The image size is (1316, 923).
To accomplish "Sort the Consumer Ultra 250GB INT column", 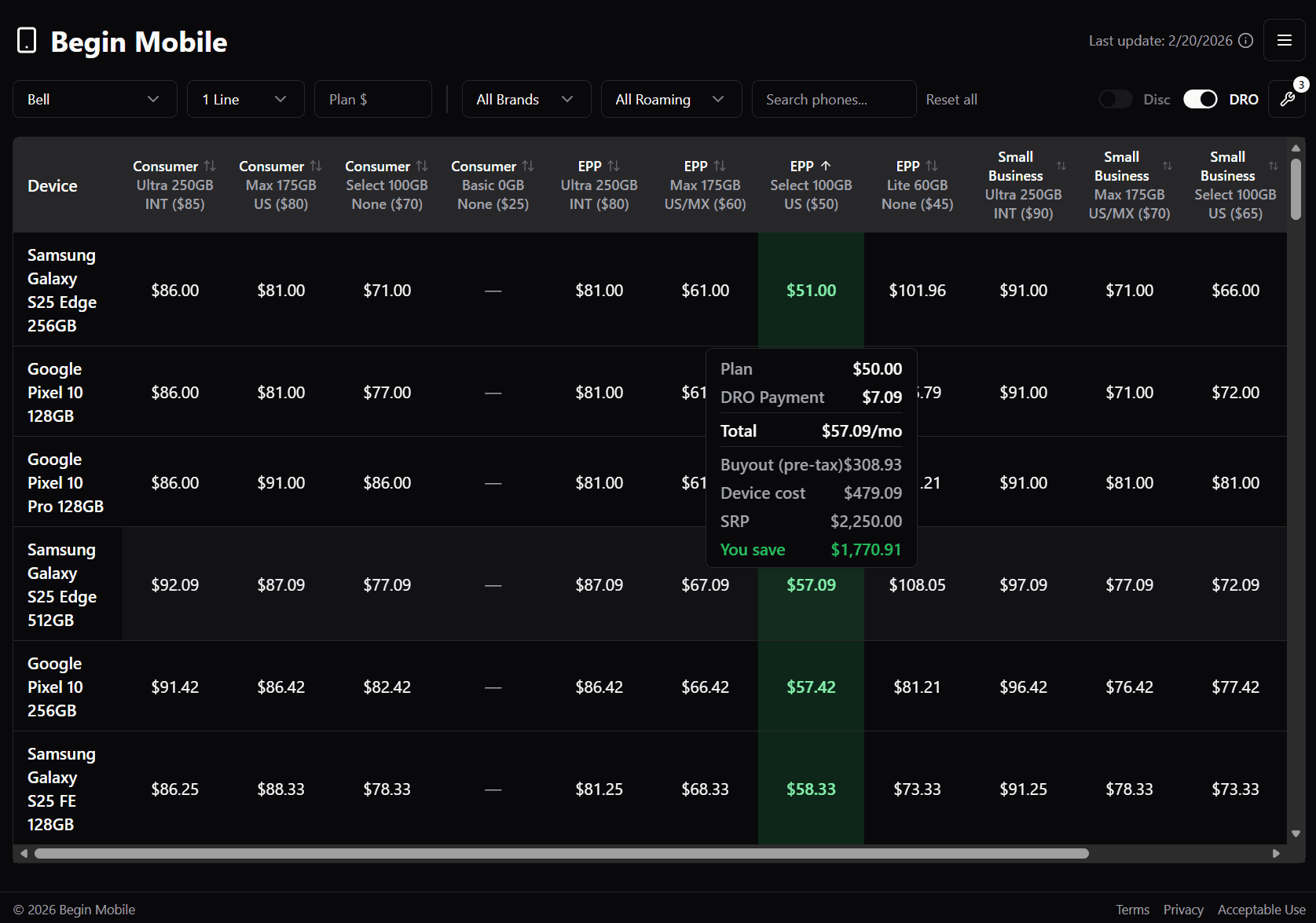I will click(x=210, y=166).
